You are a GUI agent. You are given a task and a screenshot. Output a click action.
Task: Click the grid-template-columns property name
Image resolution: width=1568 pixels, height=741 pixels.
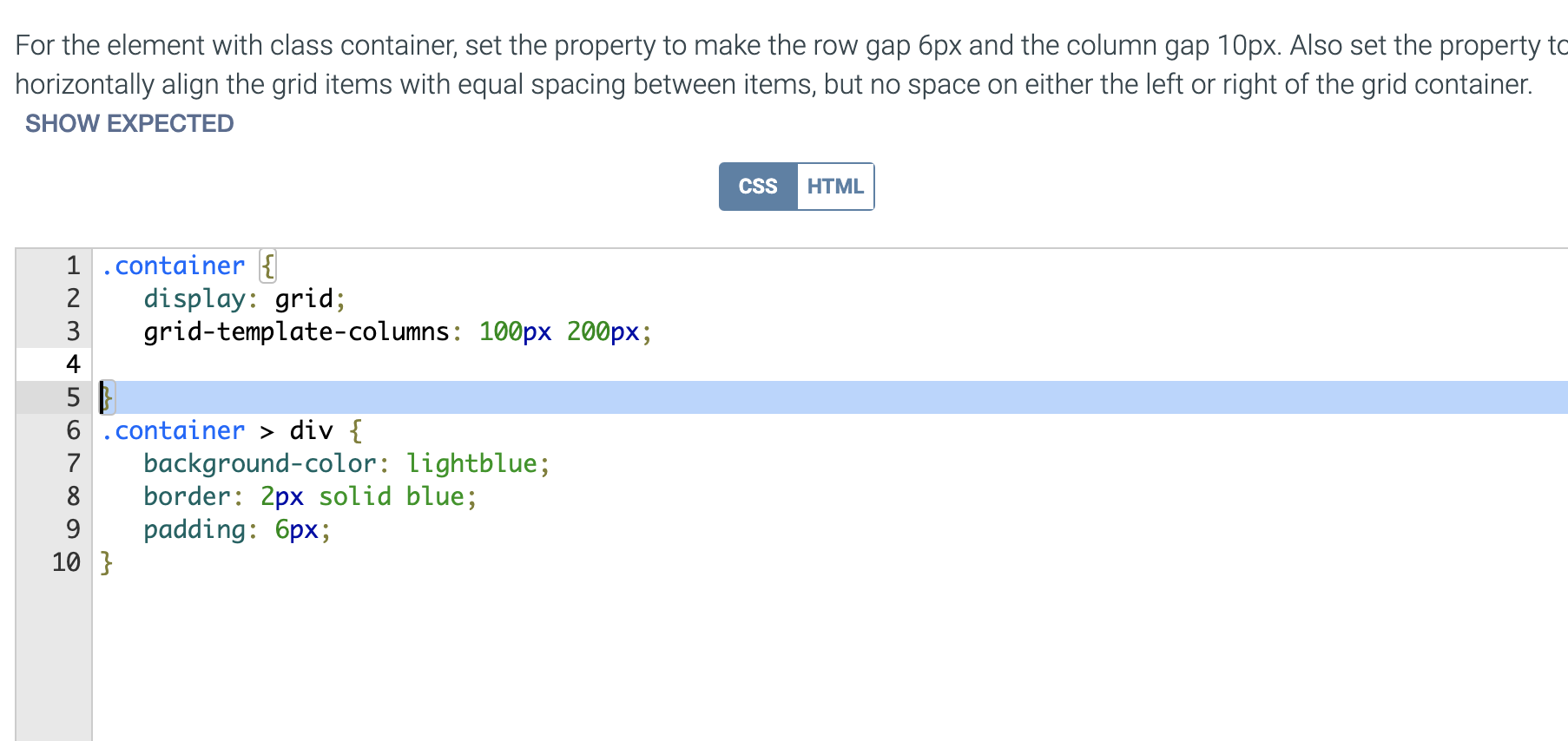tap(296, 331)
